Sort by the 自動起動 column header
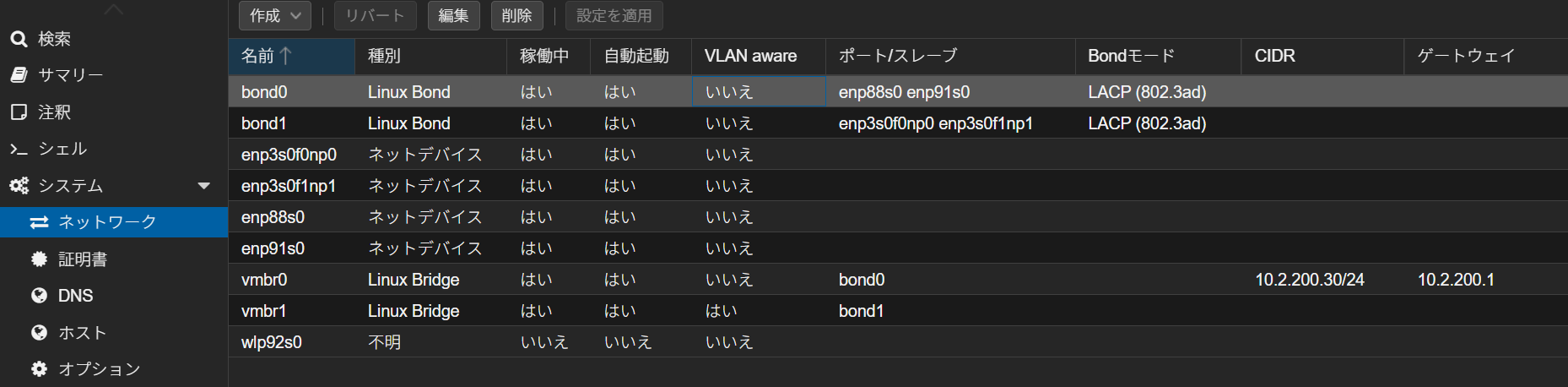This screenshot has width=1568, height=387. pos(641,56)
